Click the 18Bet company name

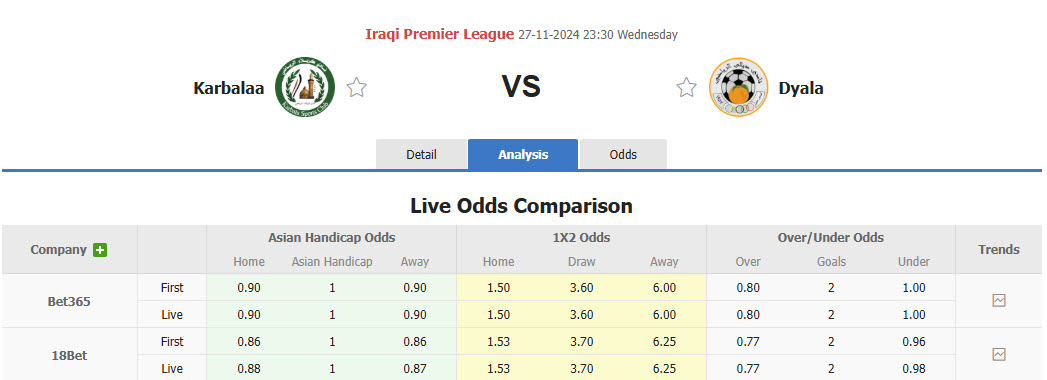[69, 355]
